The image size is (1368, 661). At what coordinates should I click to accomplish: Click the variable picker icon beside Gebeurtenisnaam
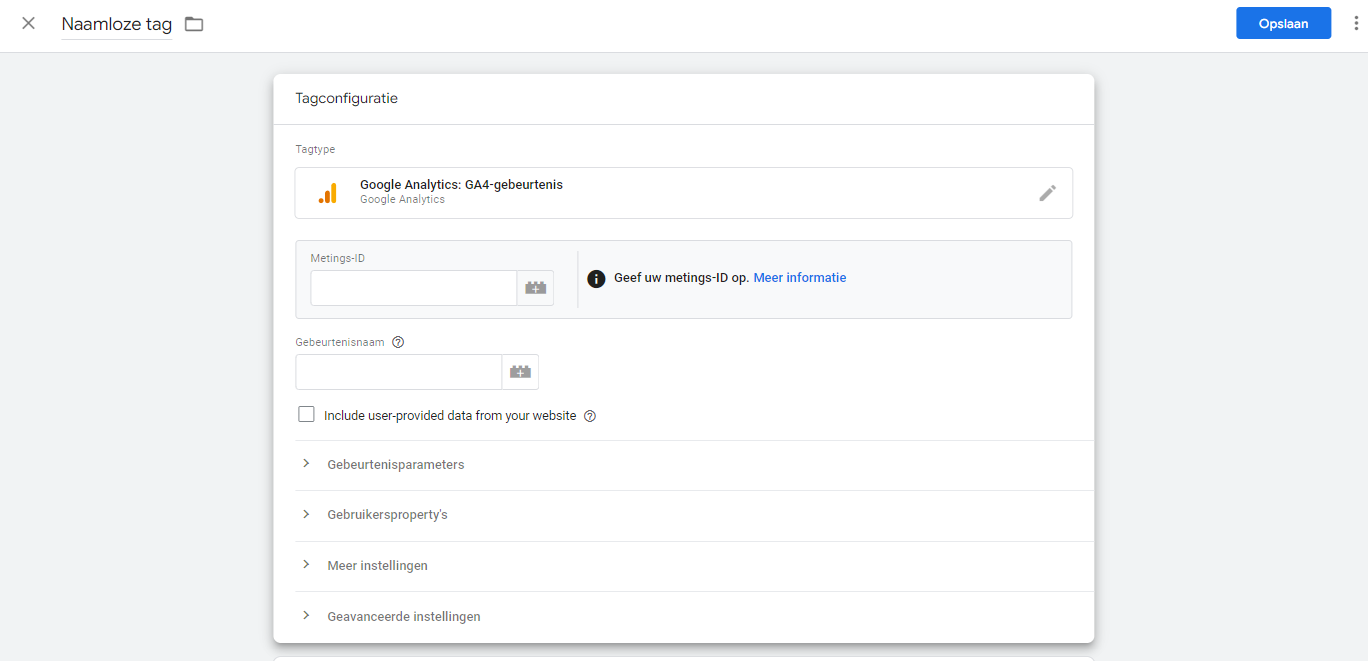click(x=520, y=372)
